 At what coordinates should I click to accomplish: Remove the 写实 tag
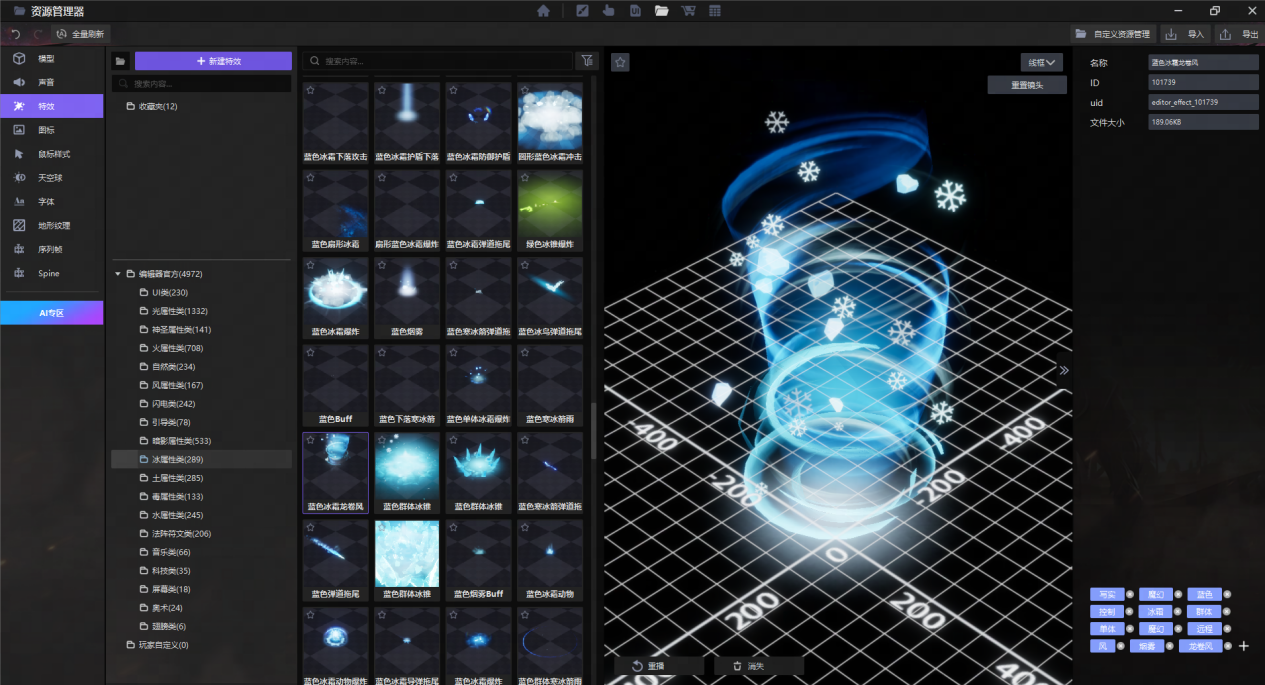1129,594
